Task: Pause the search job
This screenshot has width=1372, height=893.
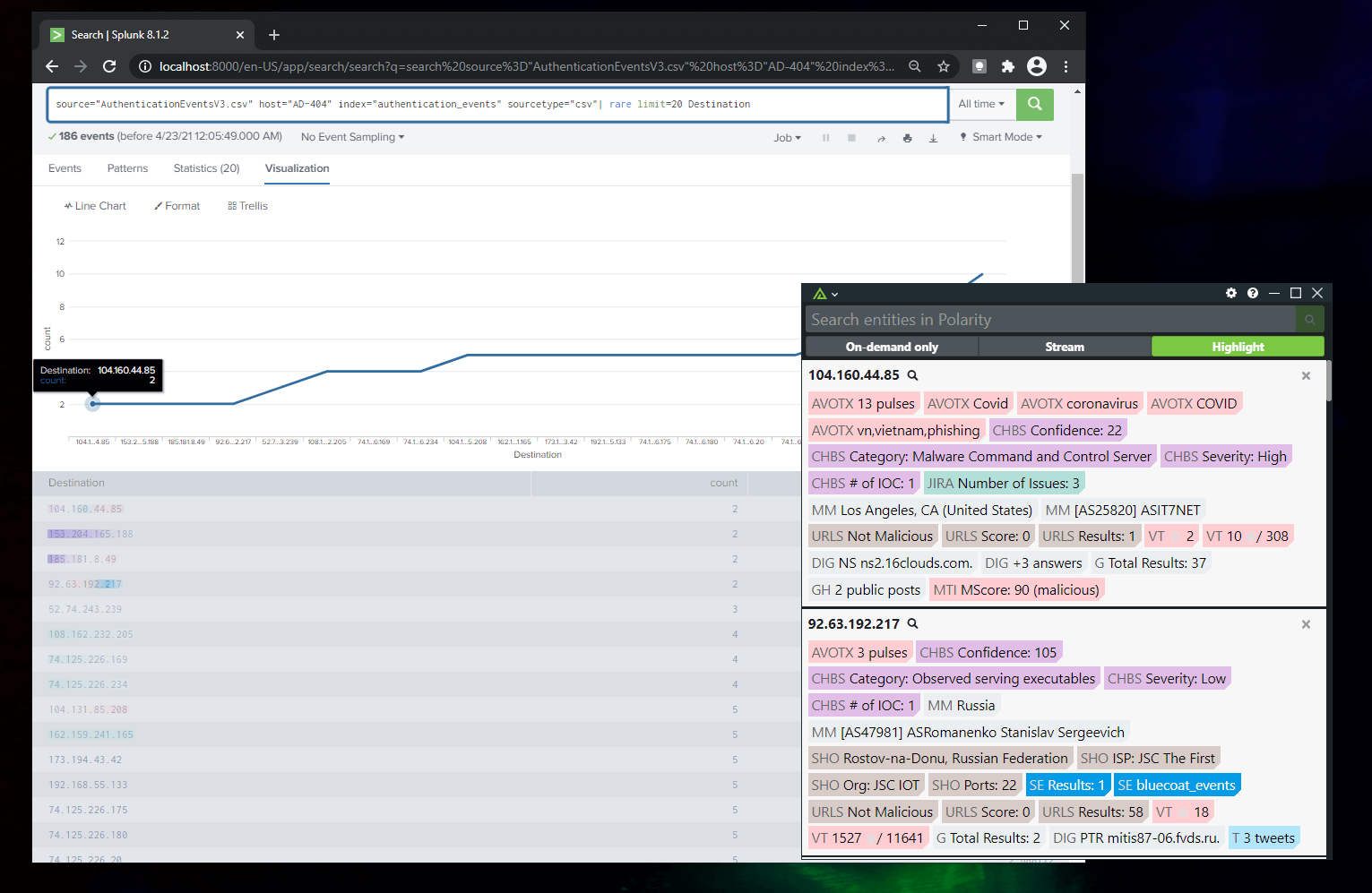Action: coord(825,138)
